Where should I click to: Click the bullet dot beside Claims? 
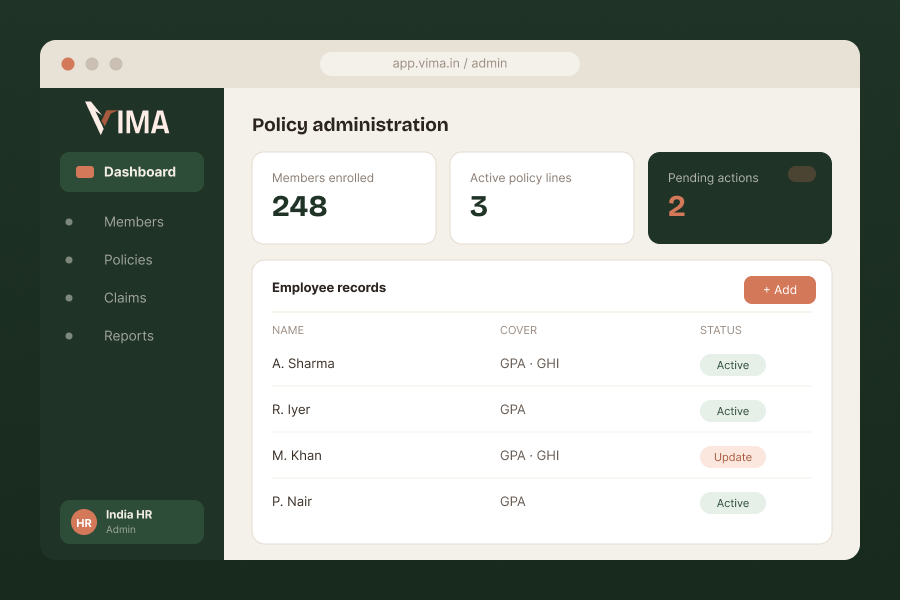[x=69, y=297]
